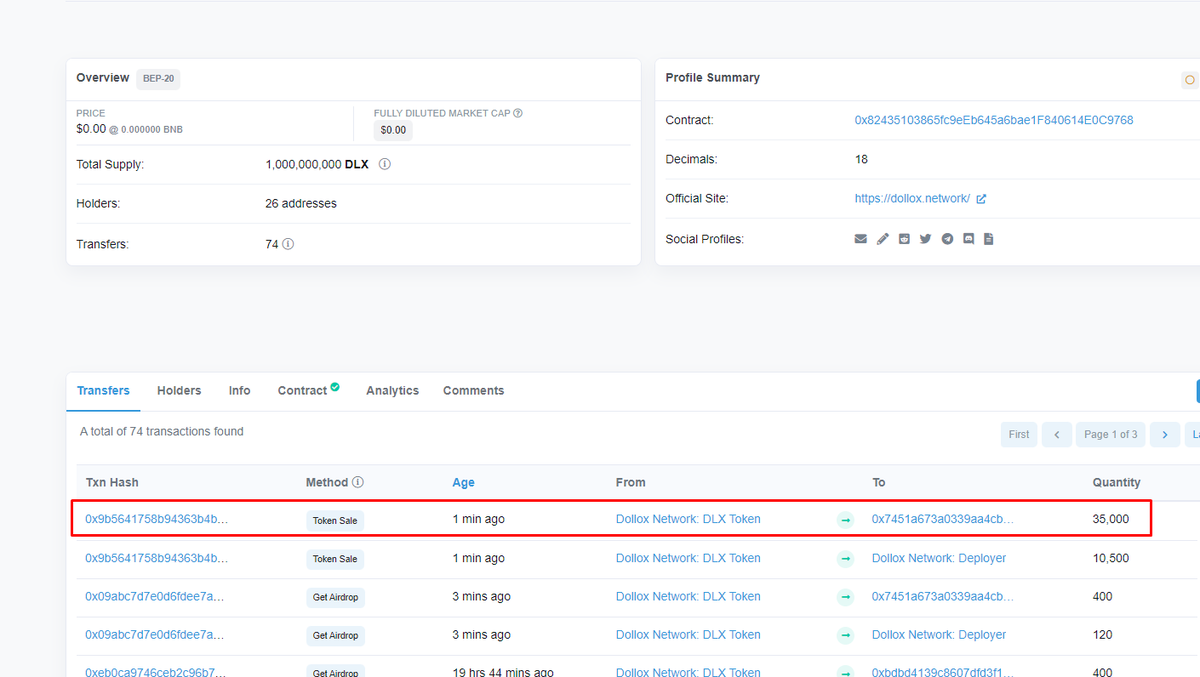Open contract address 0x82435103865fc9eEb645a6bae1F840614E0C9768
Viewport: 1200px width, 677px height.
point(994,120)
